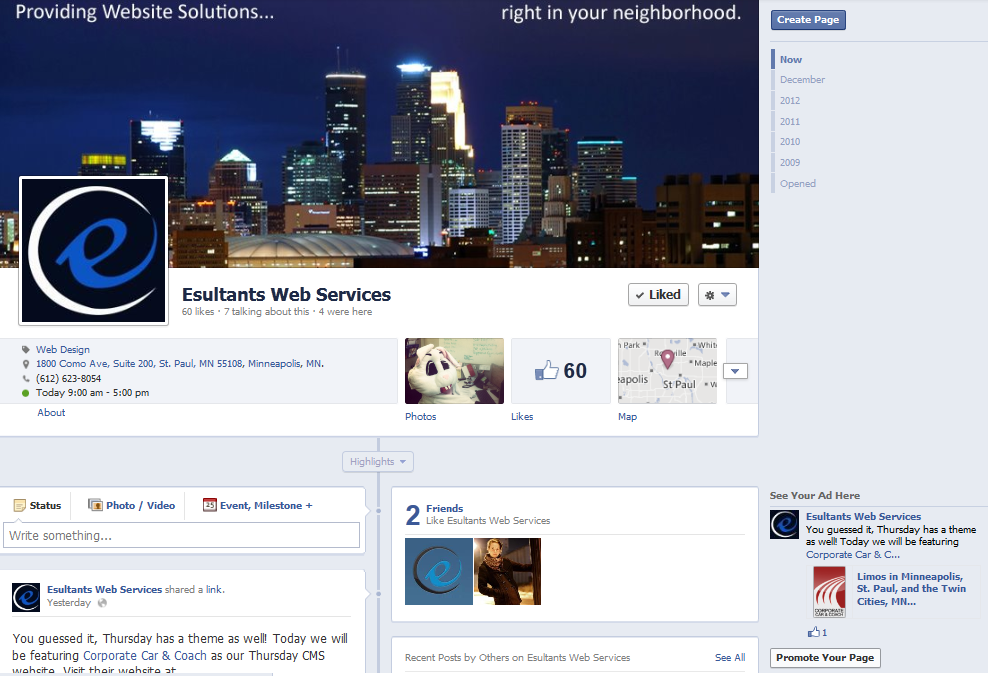Open the 1800 Como Ave address link
Screen dimensions: 988x676
[180, 364]
